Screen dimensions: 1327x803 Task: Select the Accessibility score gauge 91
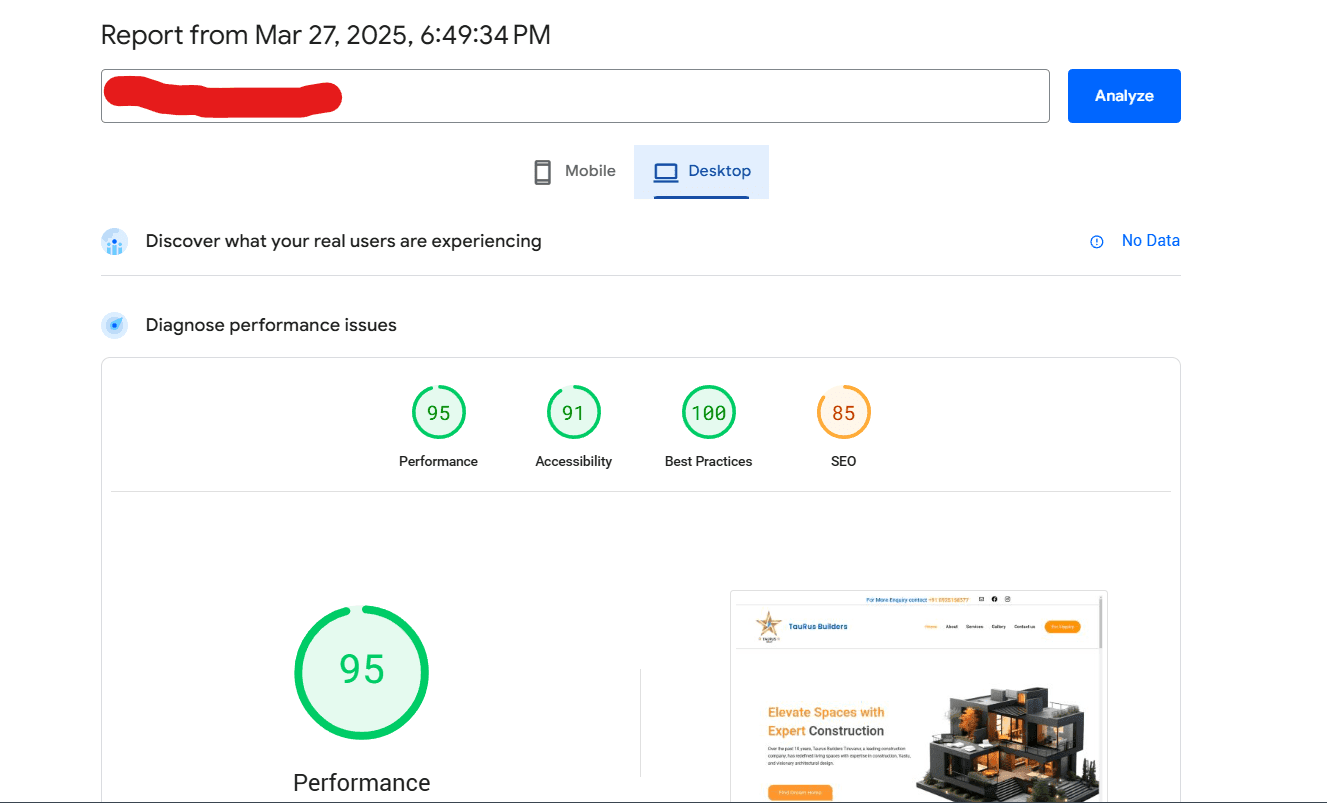click(573, 413)
